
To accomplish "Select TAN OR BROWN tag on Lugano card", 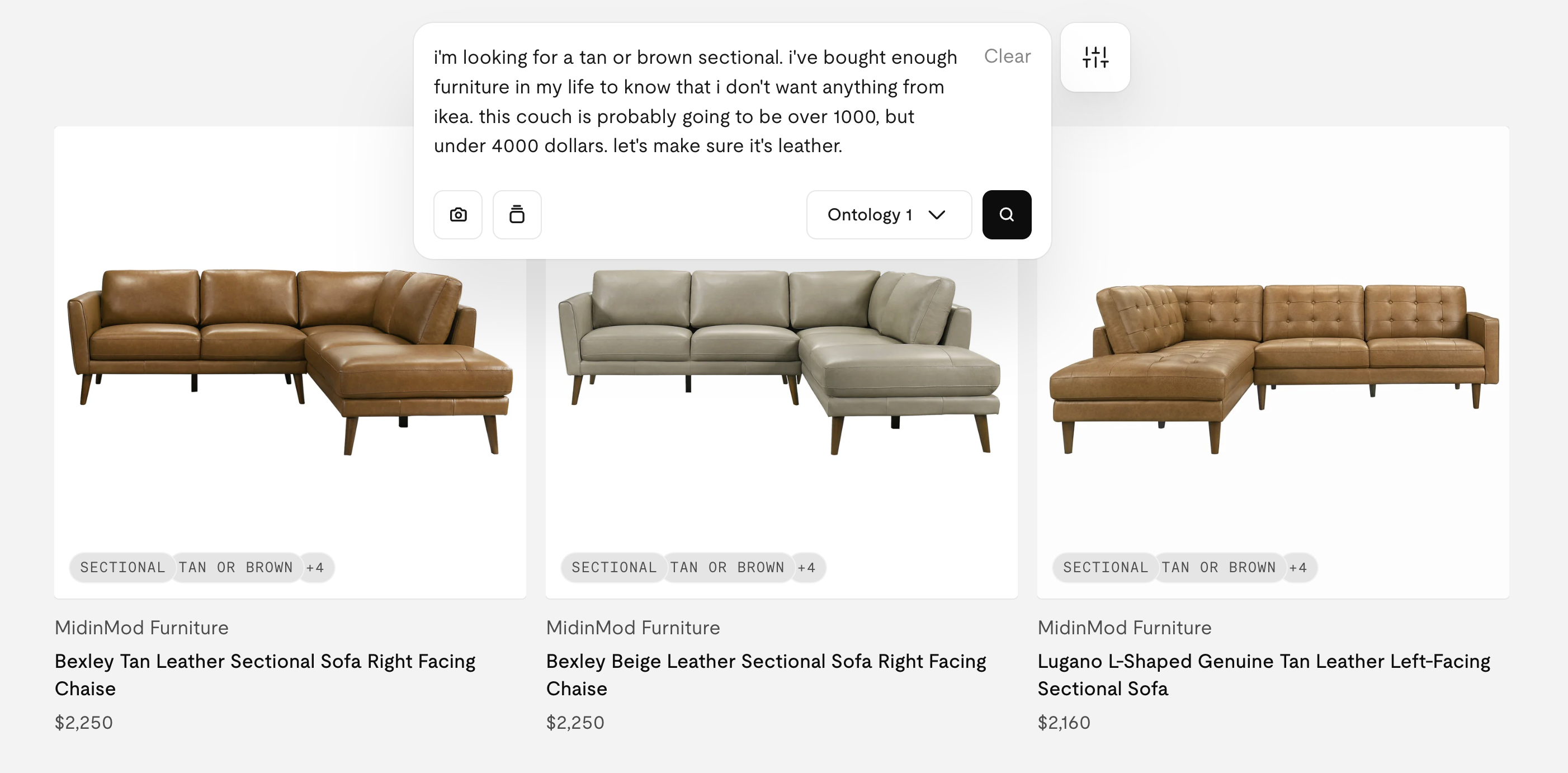I will click(1218, 567).
